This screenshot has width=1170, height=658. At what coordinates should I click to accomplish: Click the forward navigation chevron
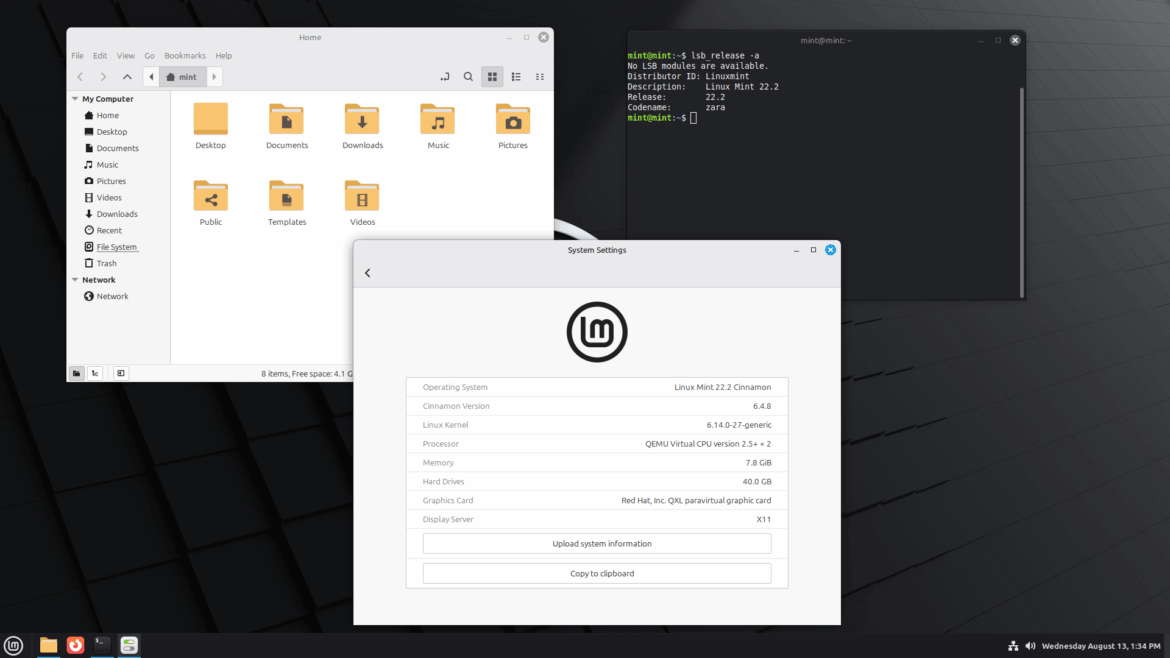click(x=103, y=76)
